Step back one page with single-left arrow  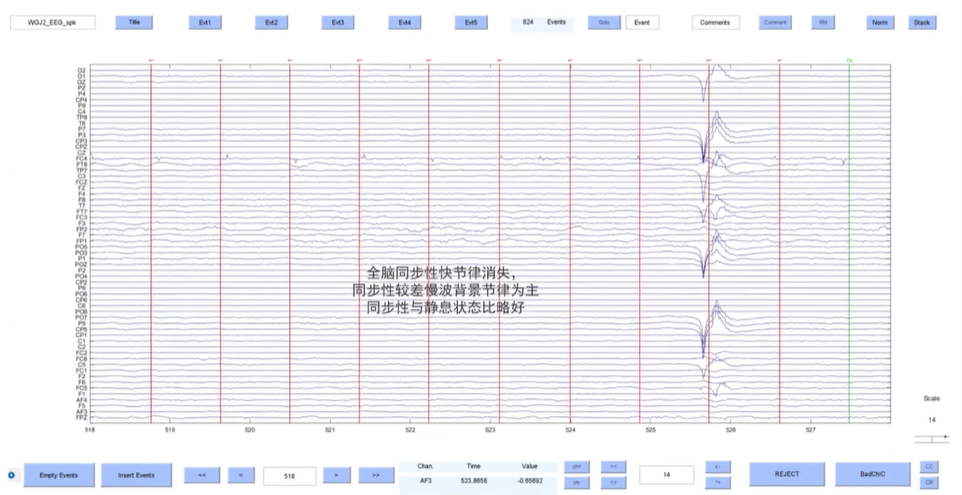click(241, 475)
